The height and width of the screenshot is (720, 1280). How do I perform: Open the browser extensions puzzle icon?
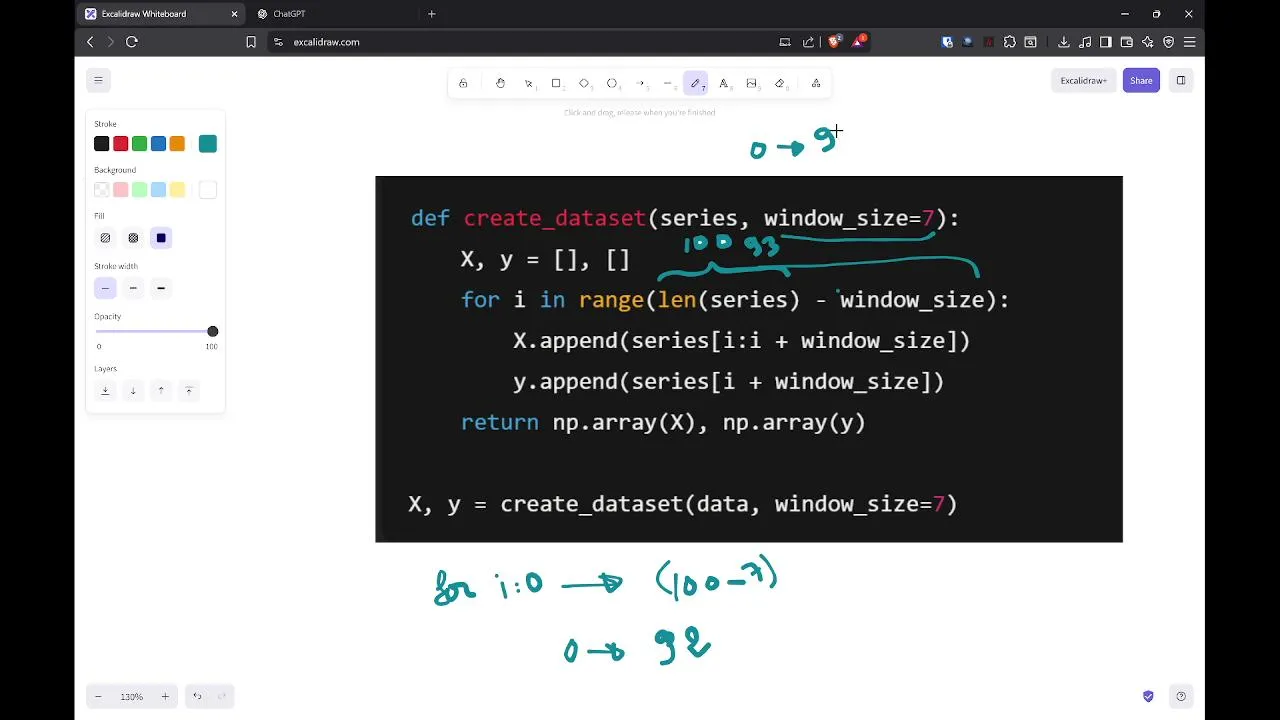pyautogui.click(x=1010, y=42)
